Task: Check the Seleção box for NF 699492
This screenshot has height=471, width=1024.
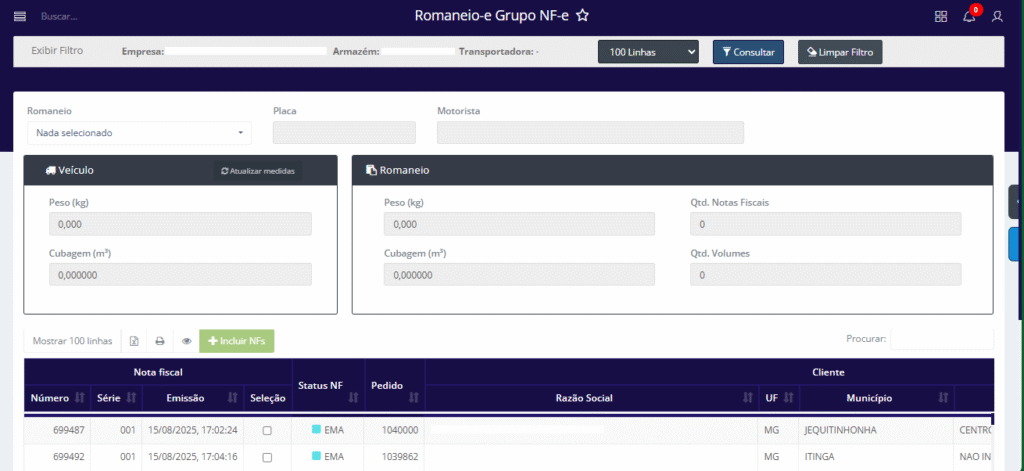Action: 266,457
